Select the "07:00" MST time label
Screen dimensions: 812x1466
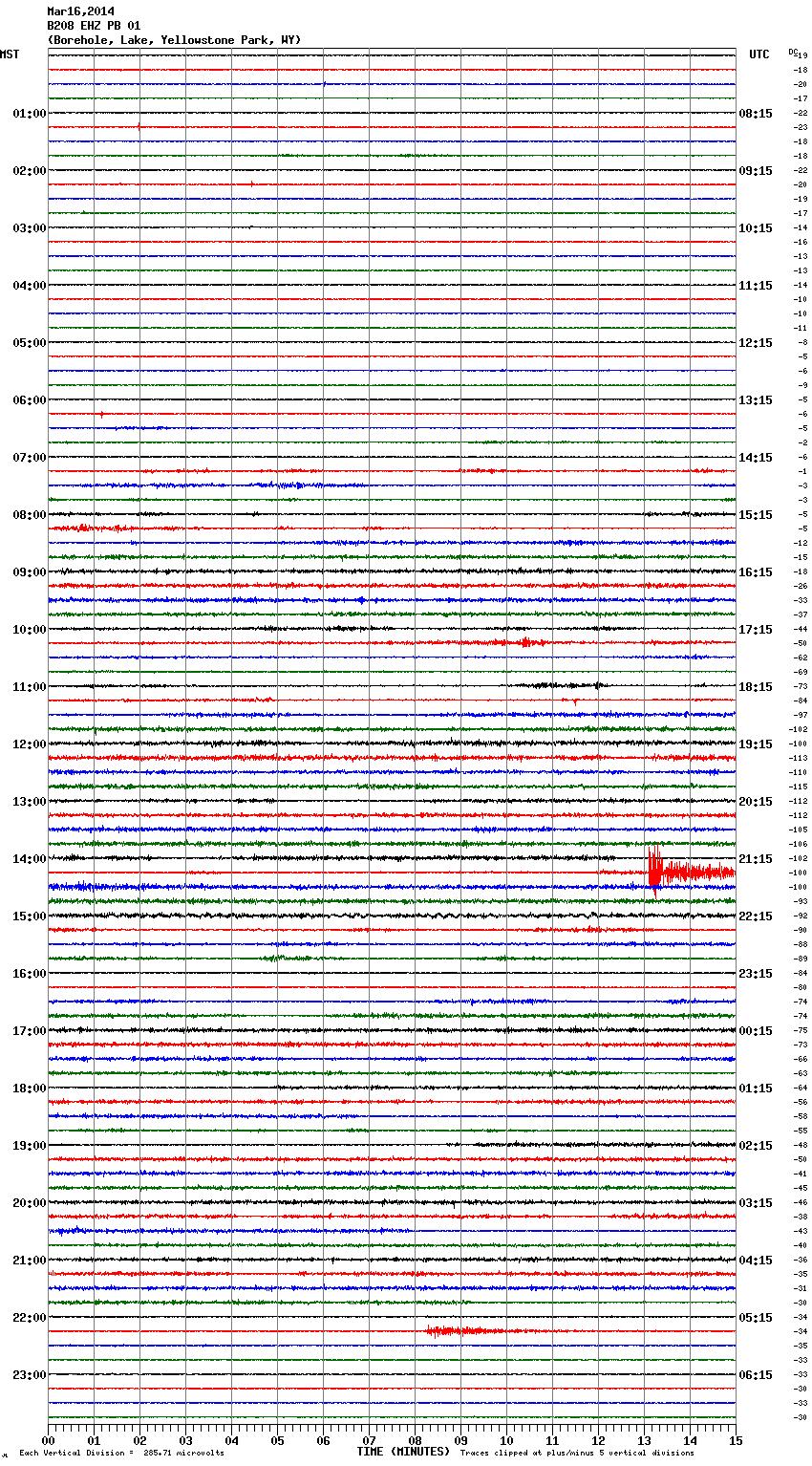pyautogui.click(x=30, y=458)
